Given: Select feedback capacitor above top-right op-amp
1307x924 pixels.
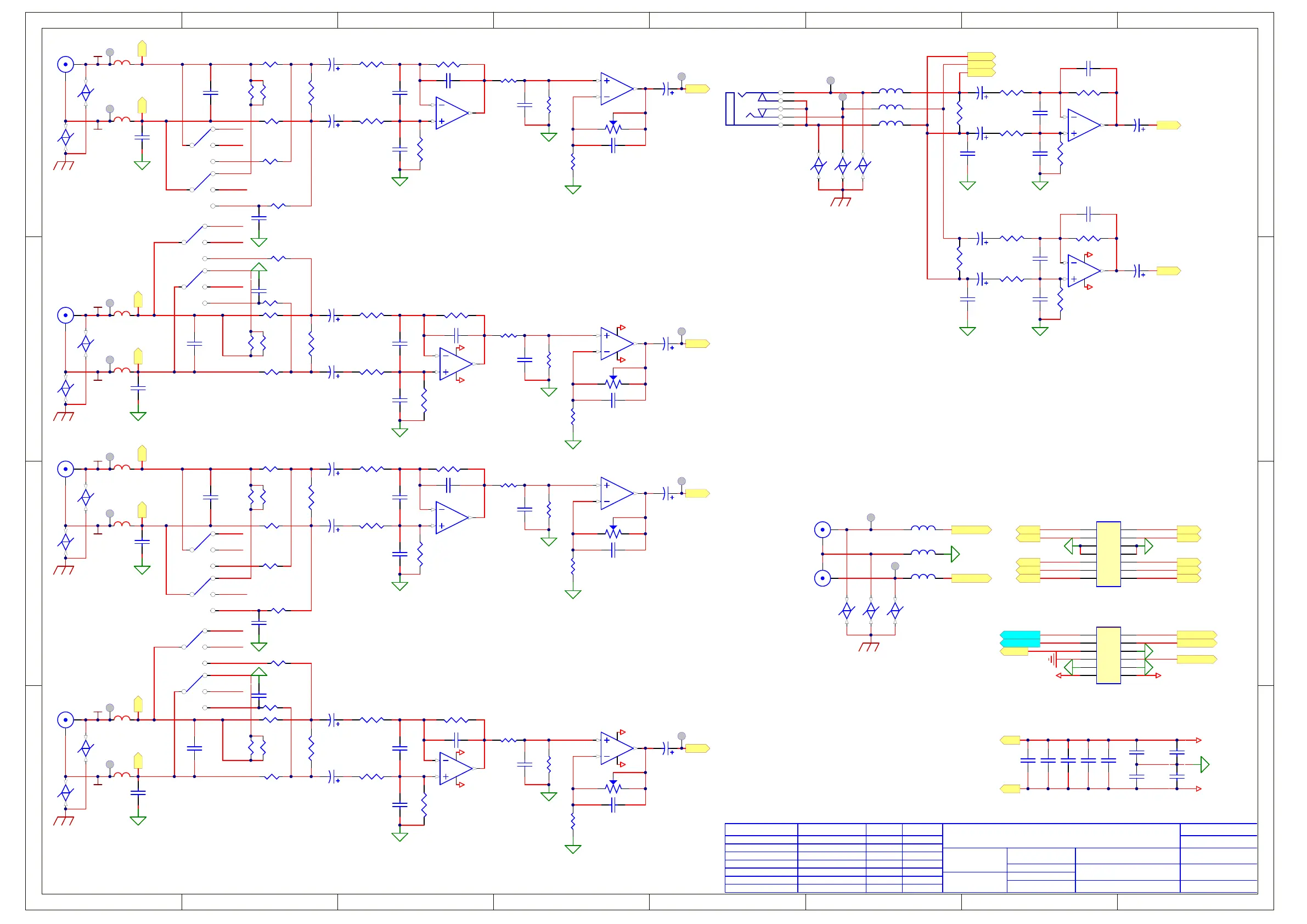Looking at the screenshot, I should coord(1088,69).
